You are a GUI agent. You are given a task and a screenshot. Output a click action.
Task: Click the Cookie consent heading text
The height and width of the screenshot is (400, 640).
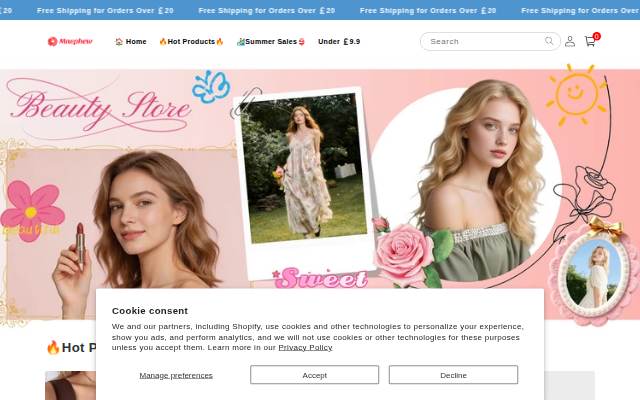click(150, 311)
